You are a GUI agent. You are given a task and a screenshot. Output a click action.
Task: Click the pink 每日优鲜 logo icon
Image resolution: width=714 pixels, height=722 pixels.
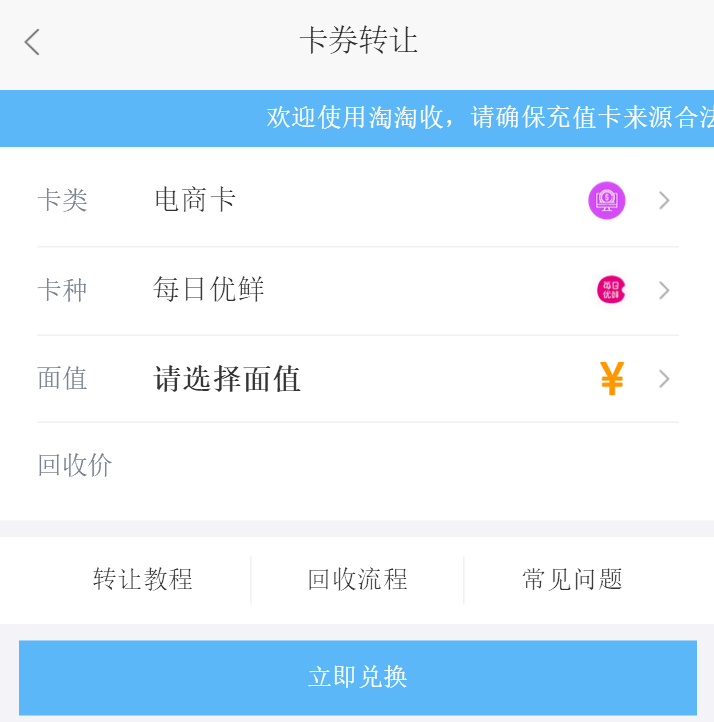point(611,290)
